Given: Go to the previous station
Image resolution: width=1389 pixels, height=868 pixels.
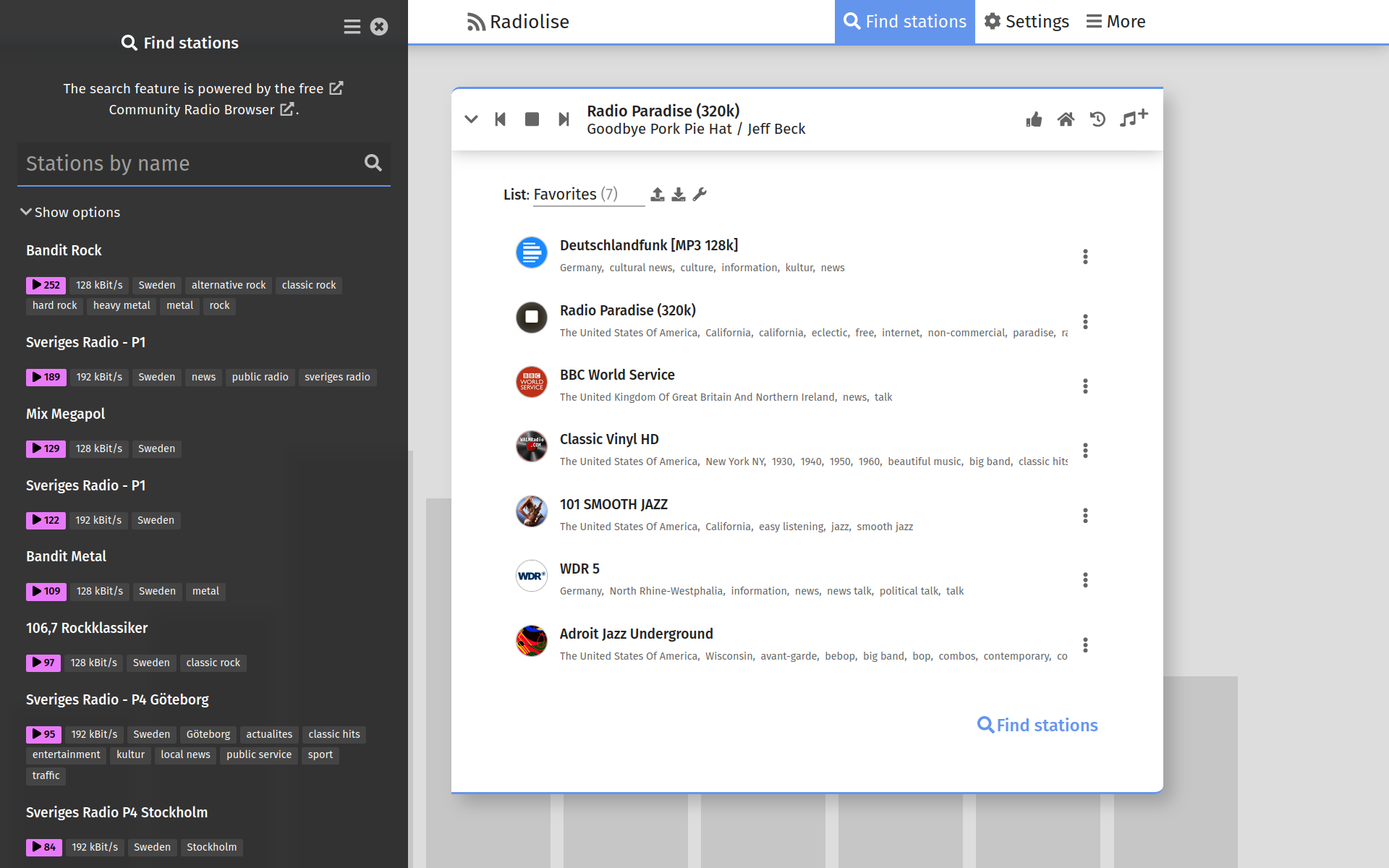Looking at the screenshot, I should click(x=500, y=119).
